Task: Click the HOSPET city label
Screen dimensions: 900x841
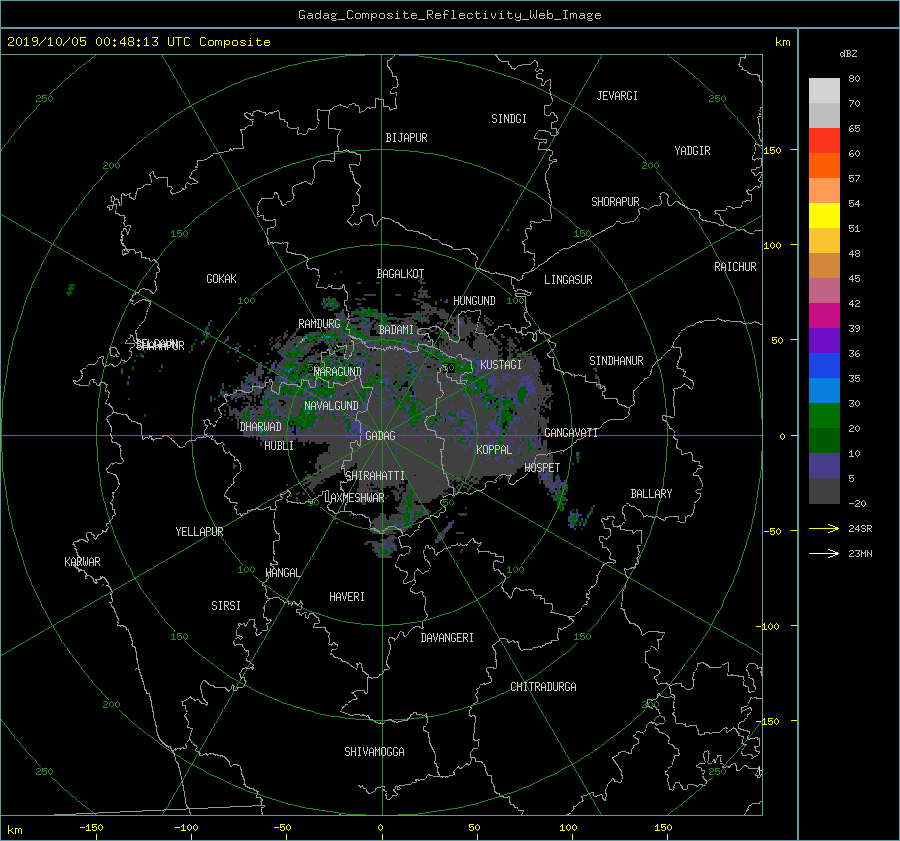Action: pyautogui.click(x=542, y=468)
